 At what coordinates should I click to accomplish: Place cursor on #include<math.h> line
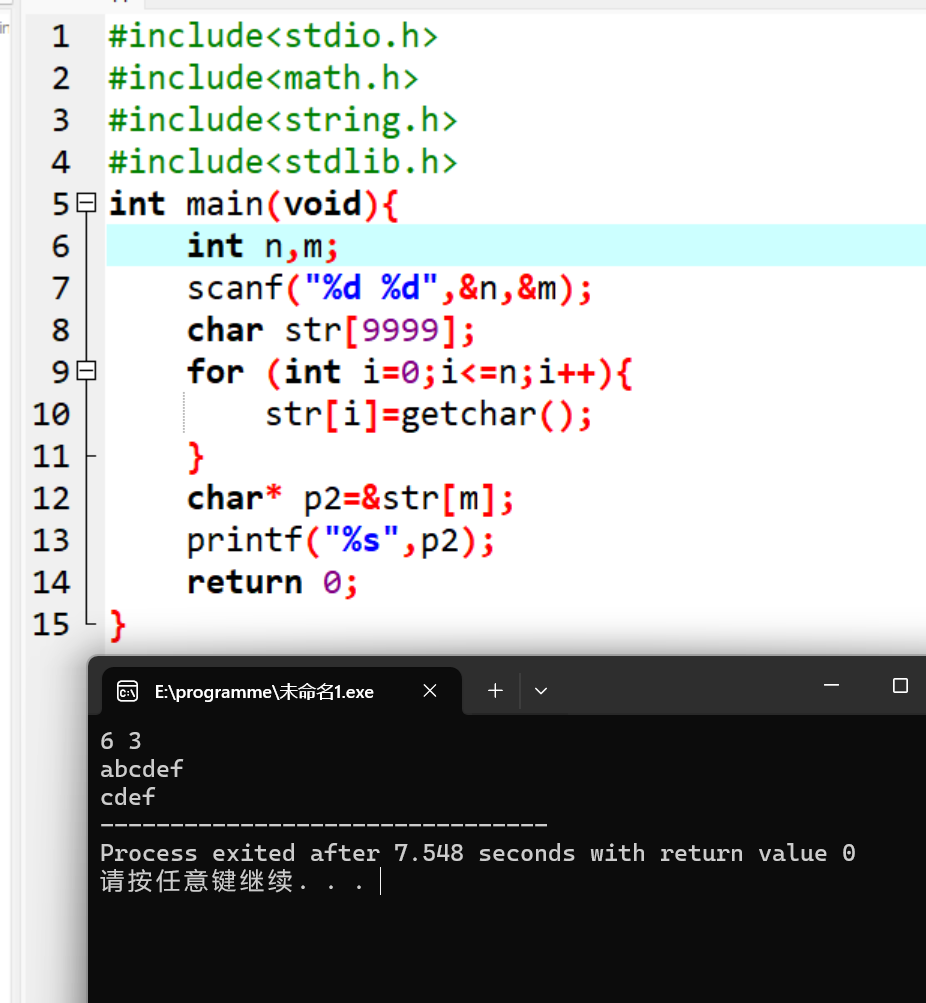(263, 78)
